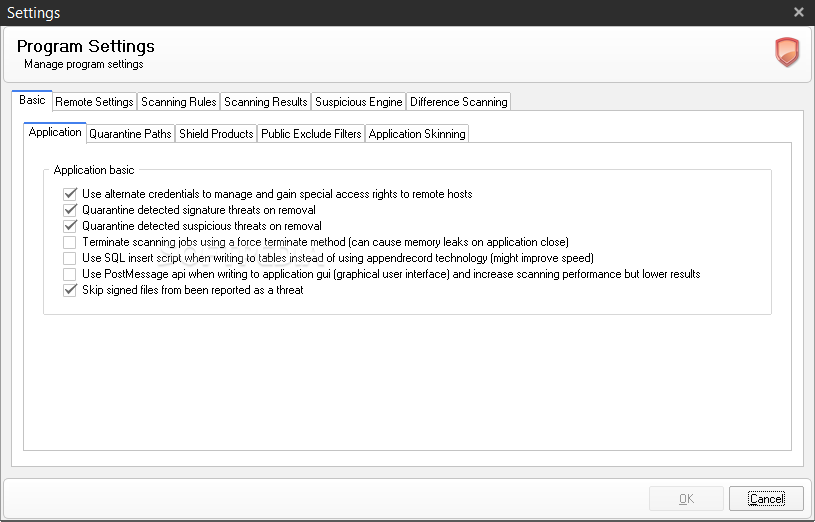The image size is (815, 522).
Task: Toggle alternate credentials for remote hosts checkbox
Action: point(70,194)
